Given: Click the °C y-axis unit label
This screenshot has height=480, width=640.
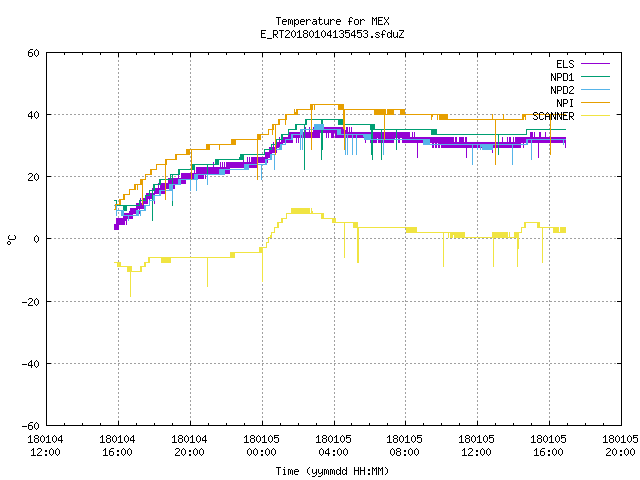Looking at the screenshot, I should tap(12, 240).
